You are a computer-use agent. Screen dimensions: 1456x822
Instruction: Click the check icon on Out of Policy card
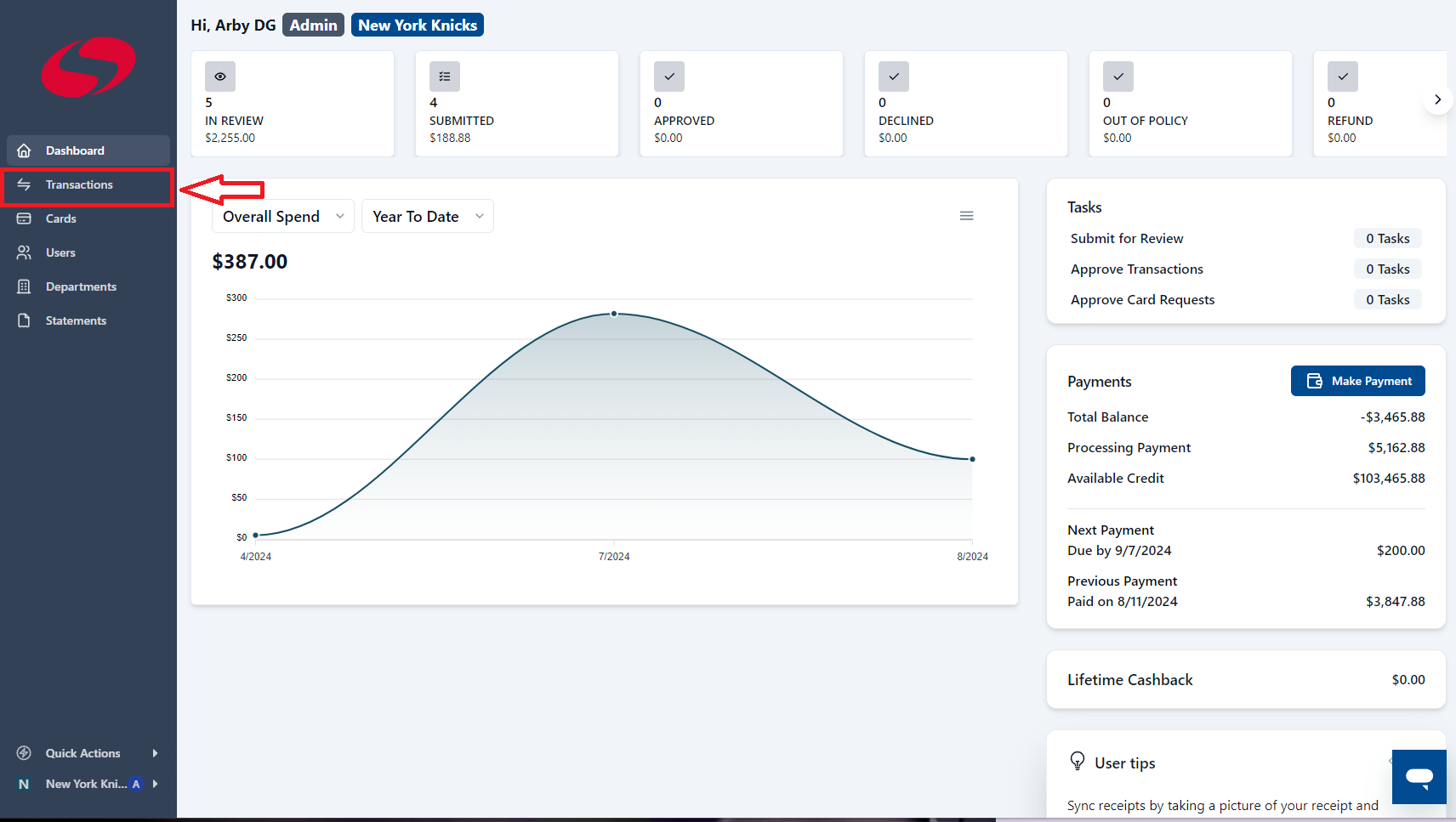(1118, 77)
